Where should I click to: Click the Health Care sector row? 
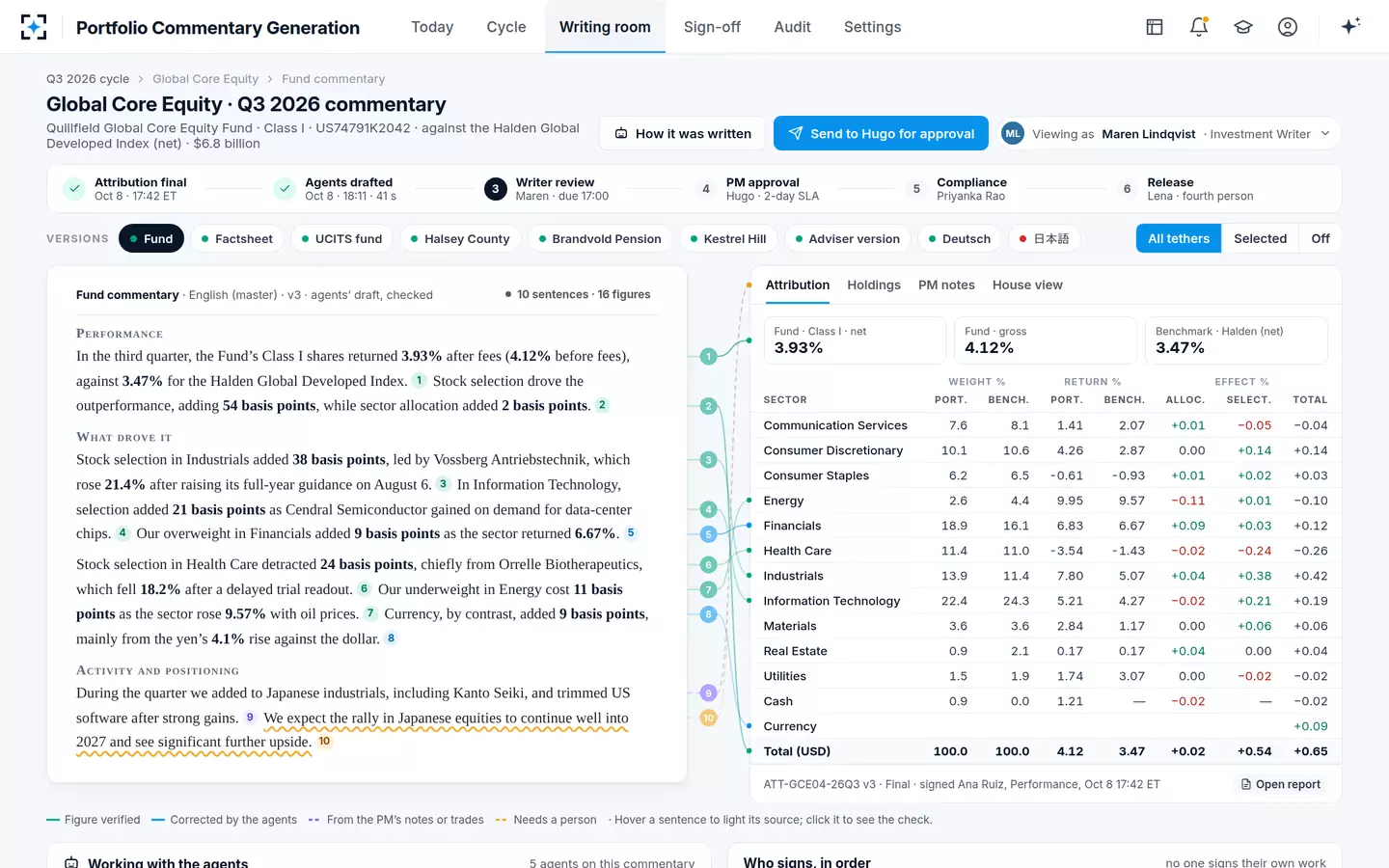(1046, 551)
